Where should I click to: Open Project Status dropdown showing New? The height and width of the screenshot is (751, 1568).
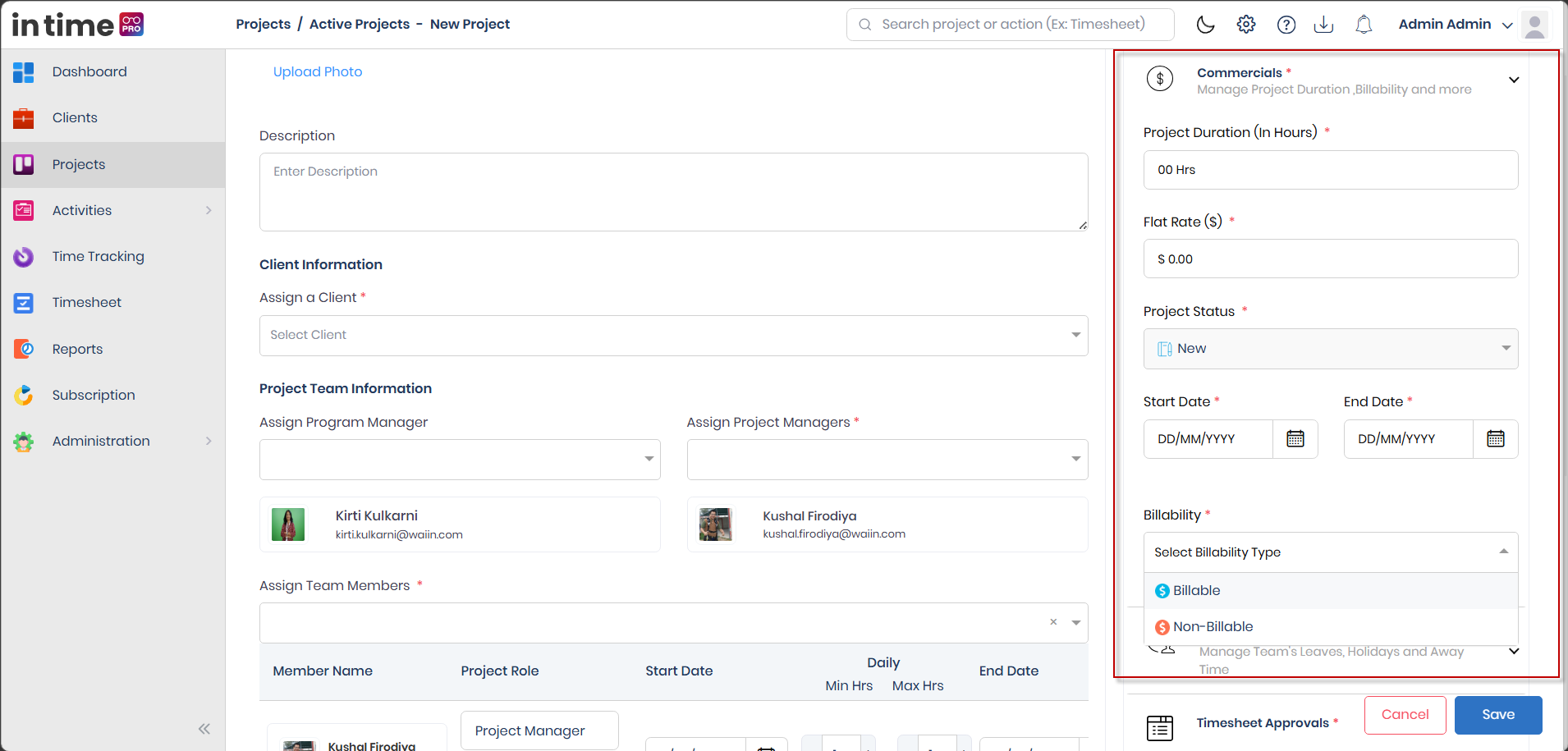click(1331, 349)
